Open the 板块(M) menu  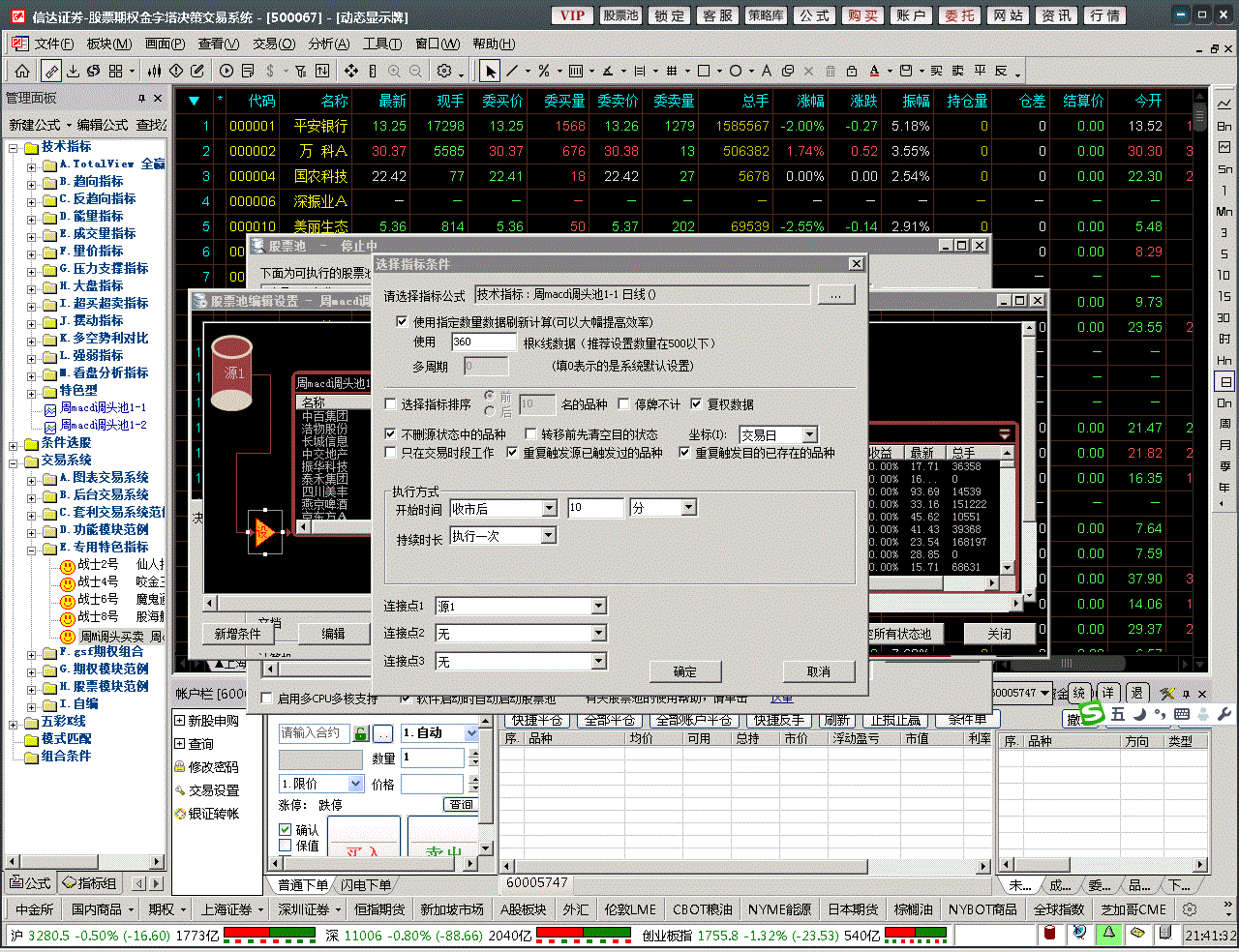tap(108, 44)
